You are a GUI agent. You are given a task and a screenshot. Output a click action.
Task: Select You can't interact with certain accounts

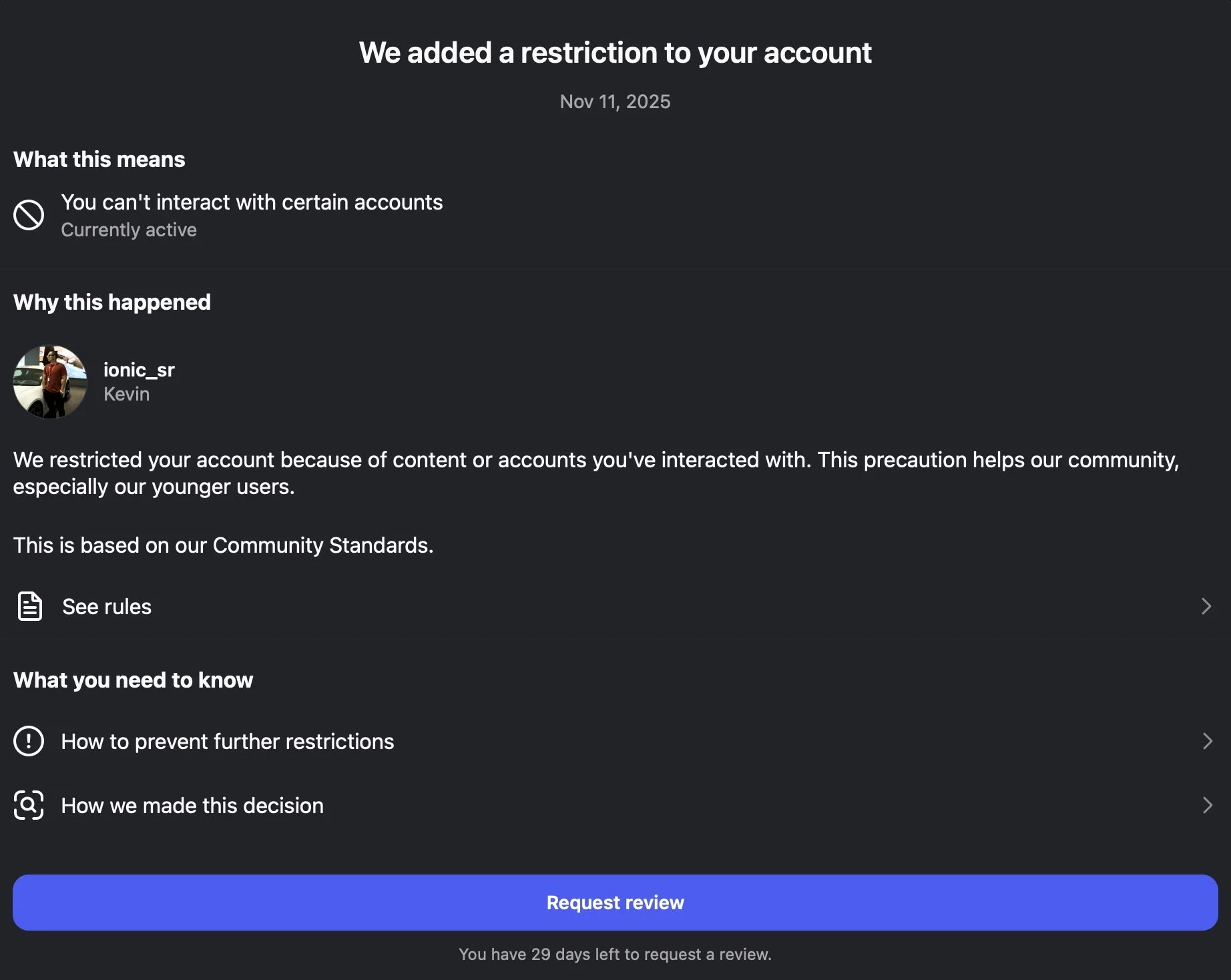pyautogui.click(x=252, y=202)
